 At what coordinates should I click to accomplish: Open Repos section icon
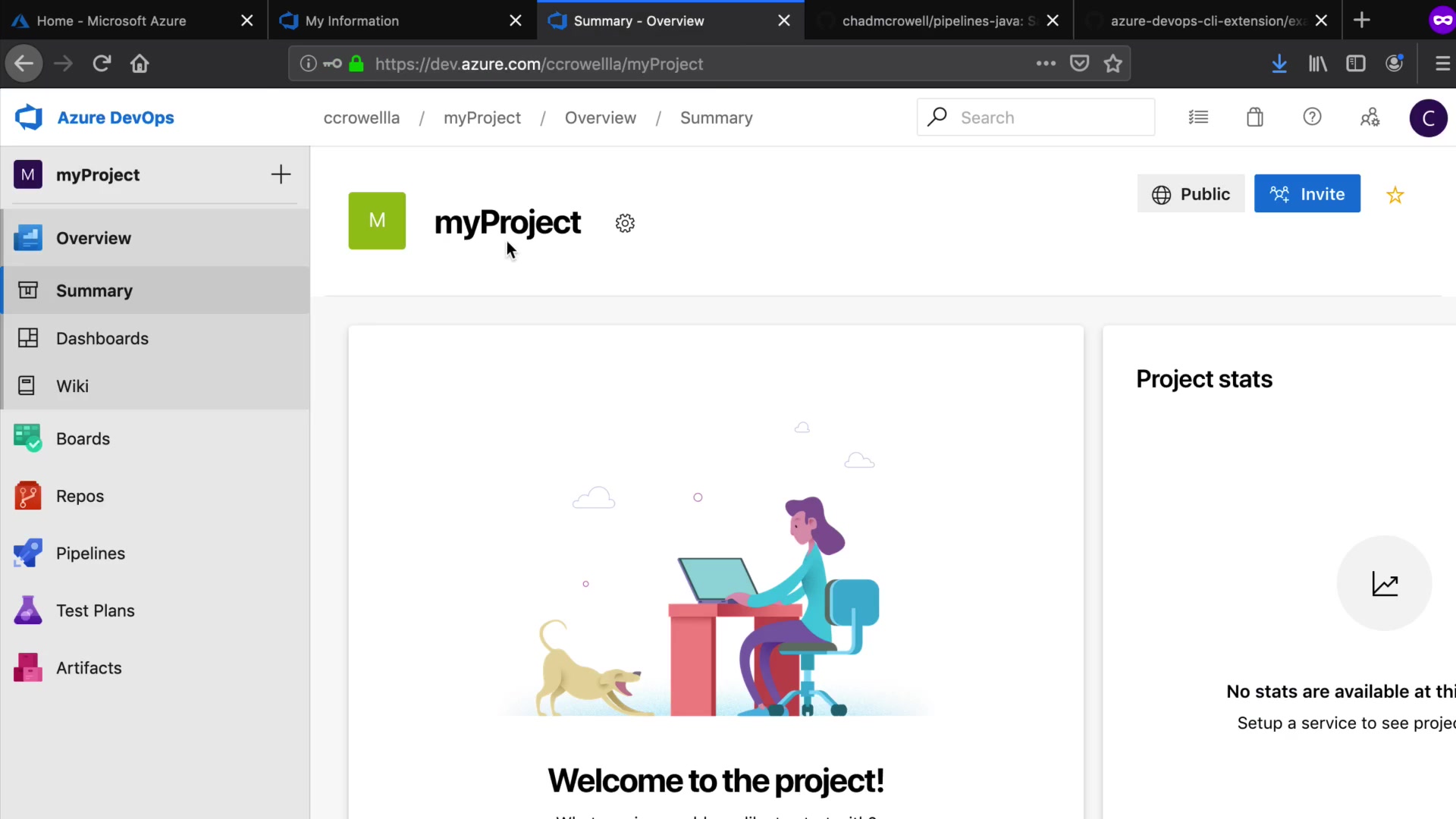pos(28,496)
